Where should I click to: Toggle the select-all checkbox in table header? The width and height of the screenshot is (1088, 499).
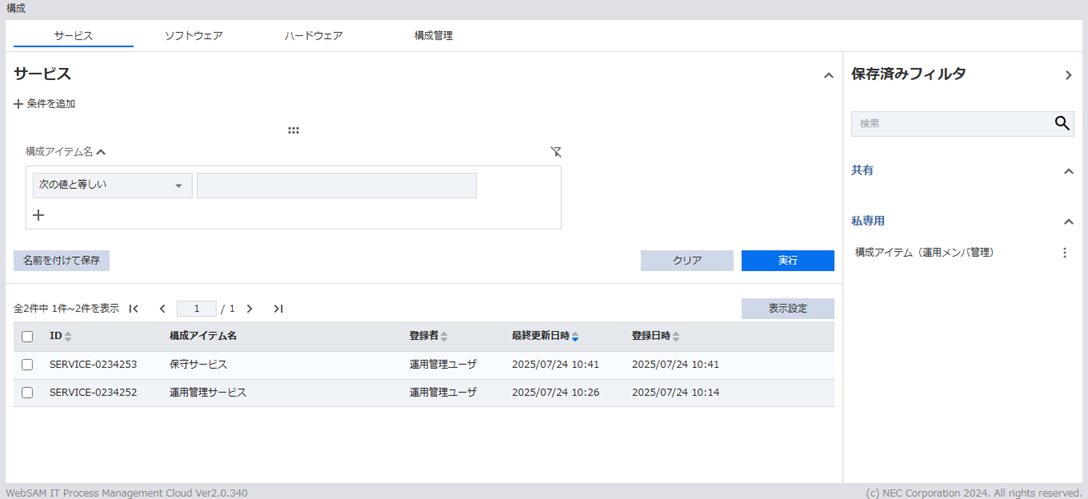[27, 337]
